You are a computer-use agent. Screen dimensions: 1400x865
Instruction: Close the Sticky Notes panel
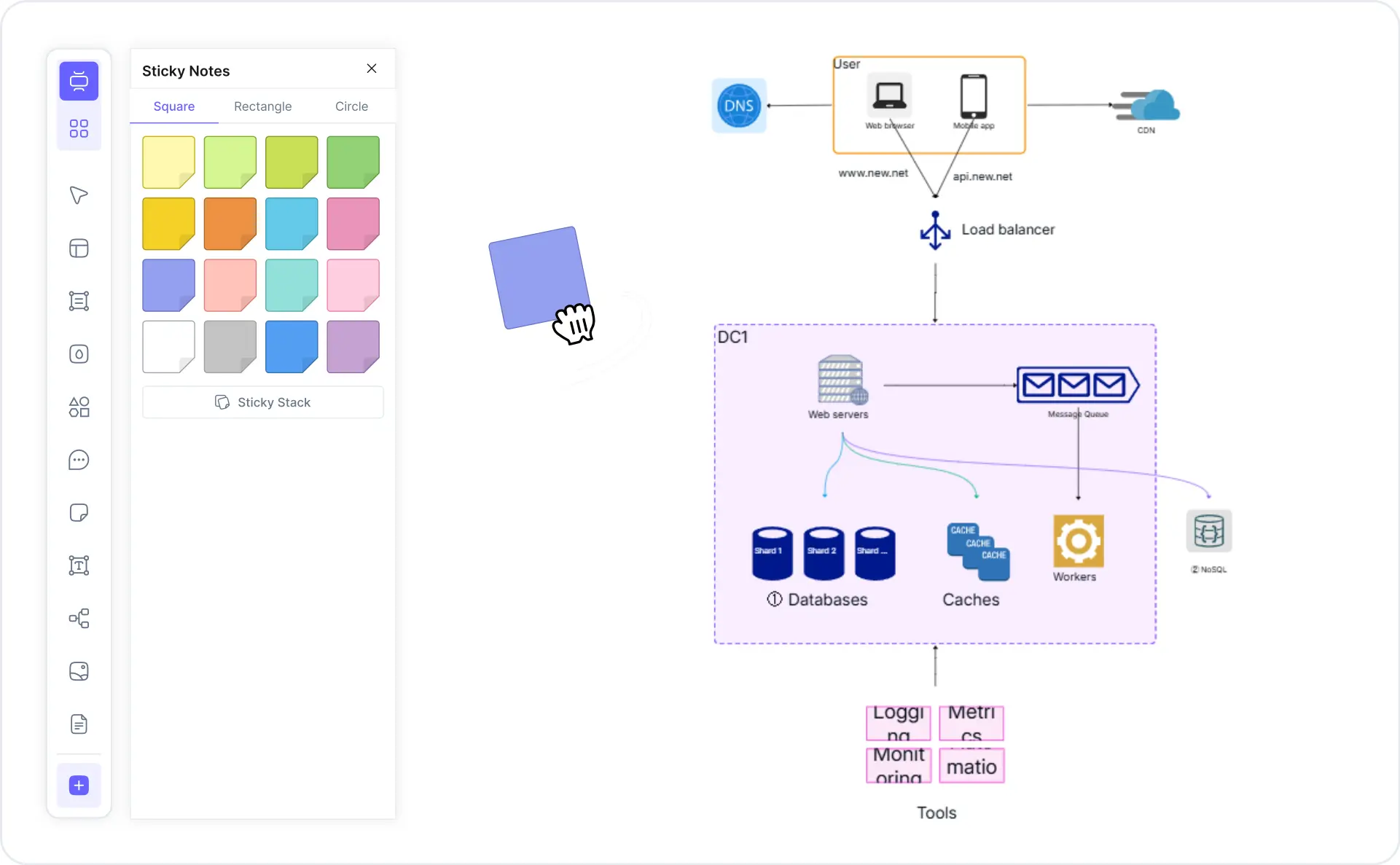(372, 68)
